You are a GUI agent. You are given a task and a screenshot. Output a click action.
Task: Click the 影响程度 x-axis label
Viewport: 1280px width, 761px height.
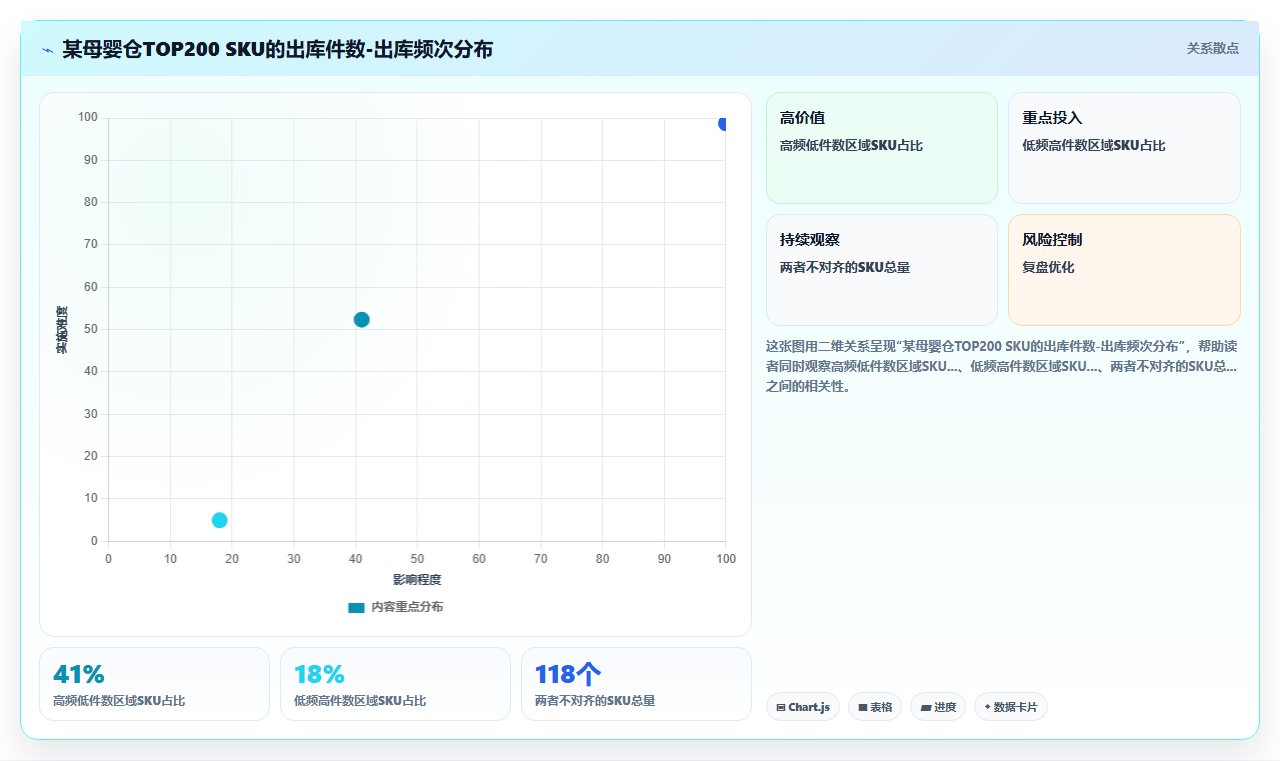pyautogui.click(x=417, y=580)
